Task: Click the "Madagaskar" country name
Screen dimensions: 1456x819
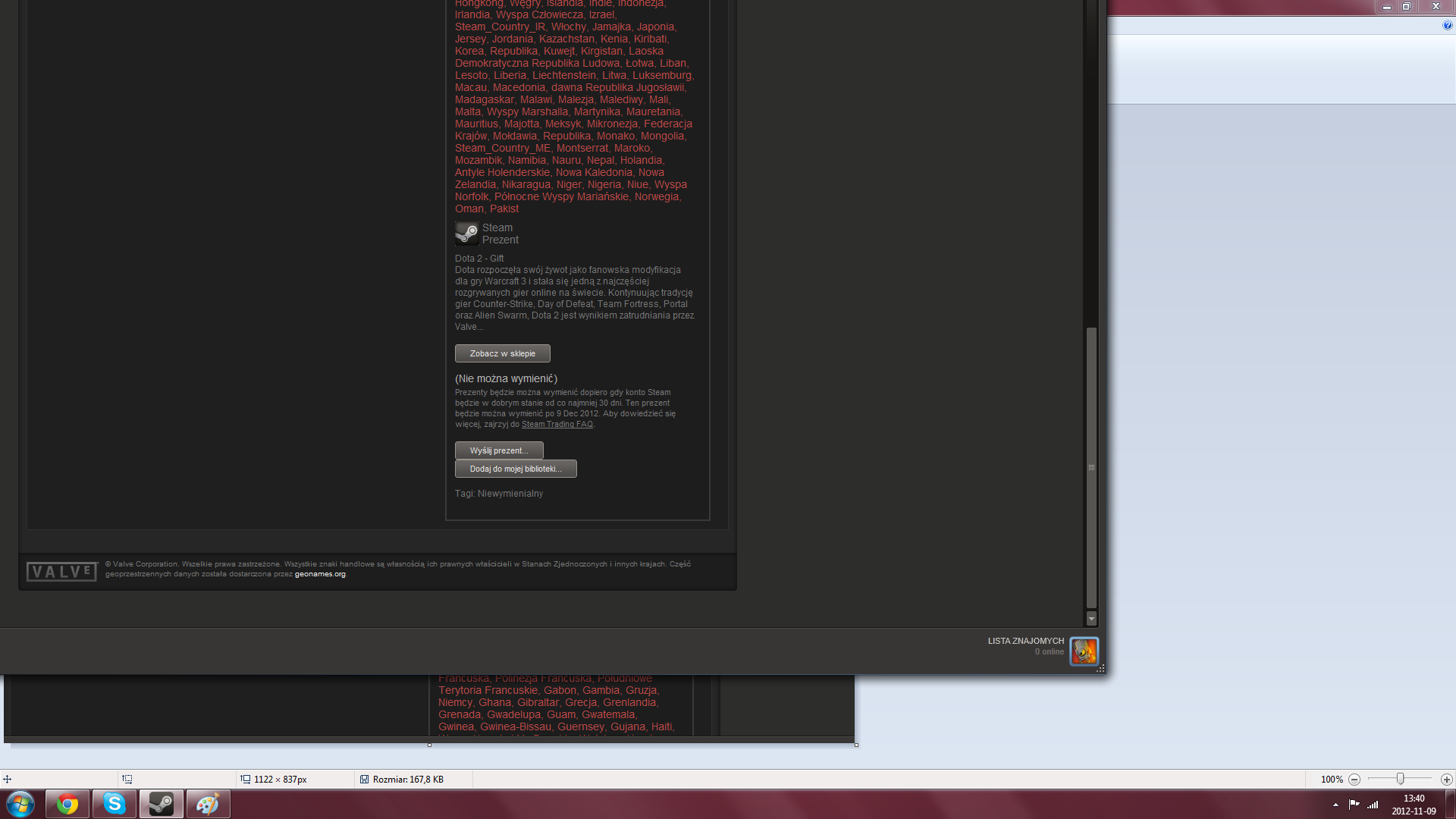Action: point(485,100)
